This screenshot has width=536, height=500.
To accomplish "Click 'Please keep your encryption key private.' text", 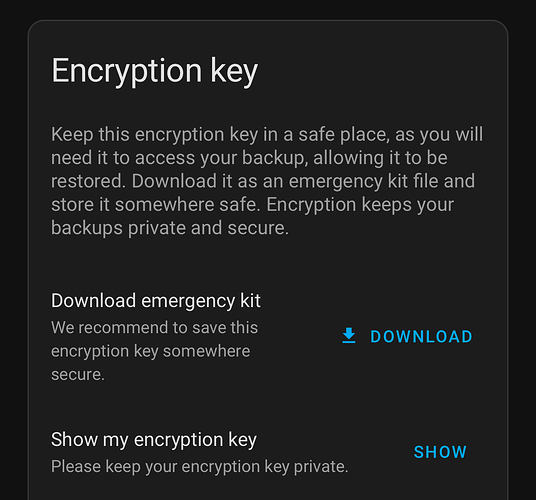I will (x=200, y=467).
